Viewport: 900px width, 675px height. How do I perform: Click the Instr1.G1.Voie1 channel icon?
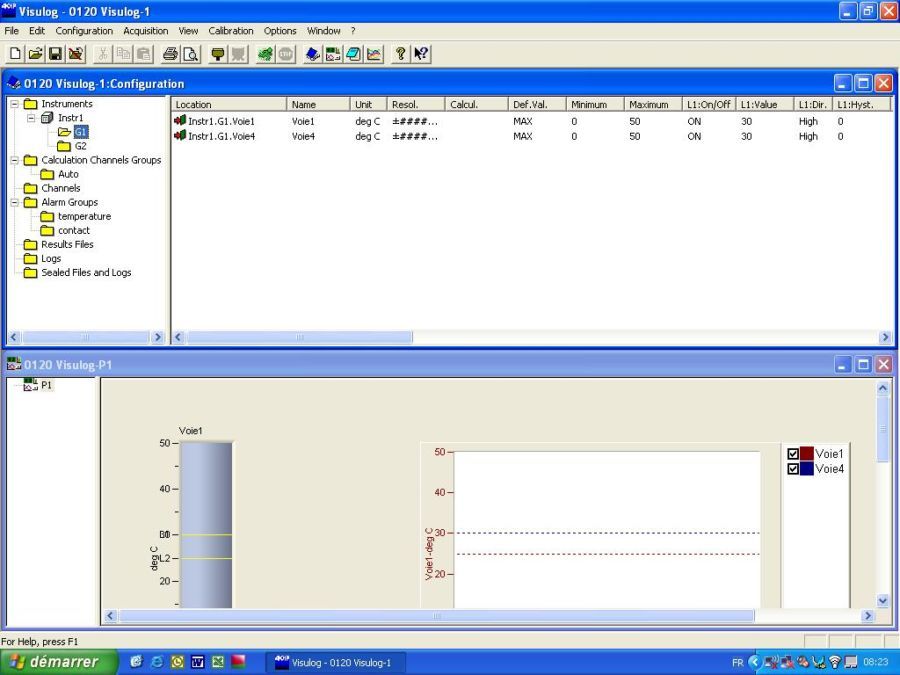(x=180, y=121)
